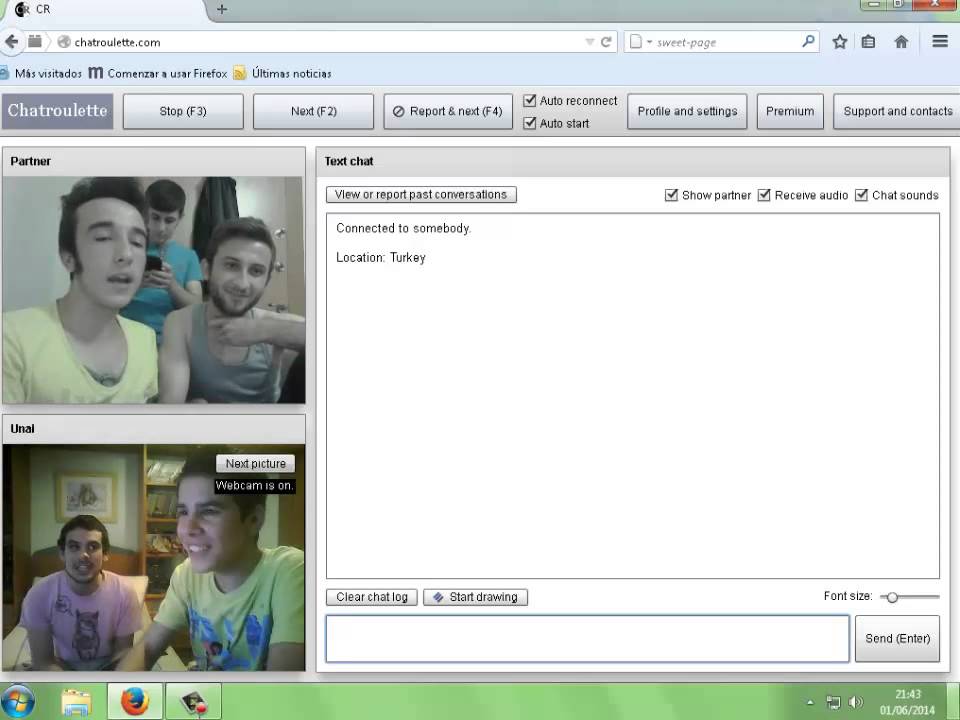
Task: Show hidden tray icons arrow
Action: [x=810, y=702]
